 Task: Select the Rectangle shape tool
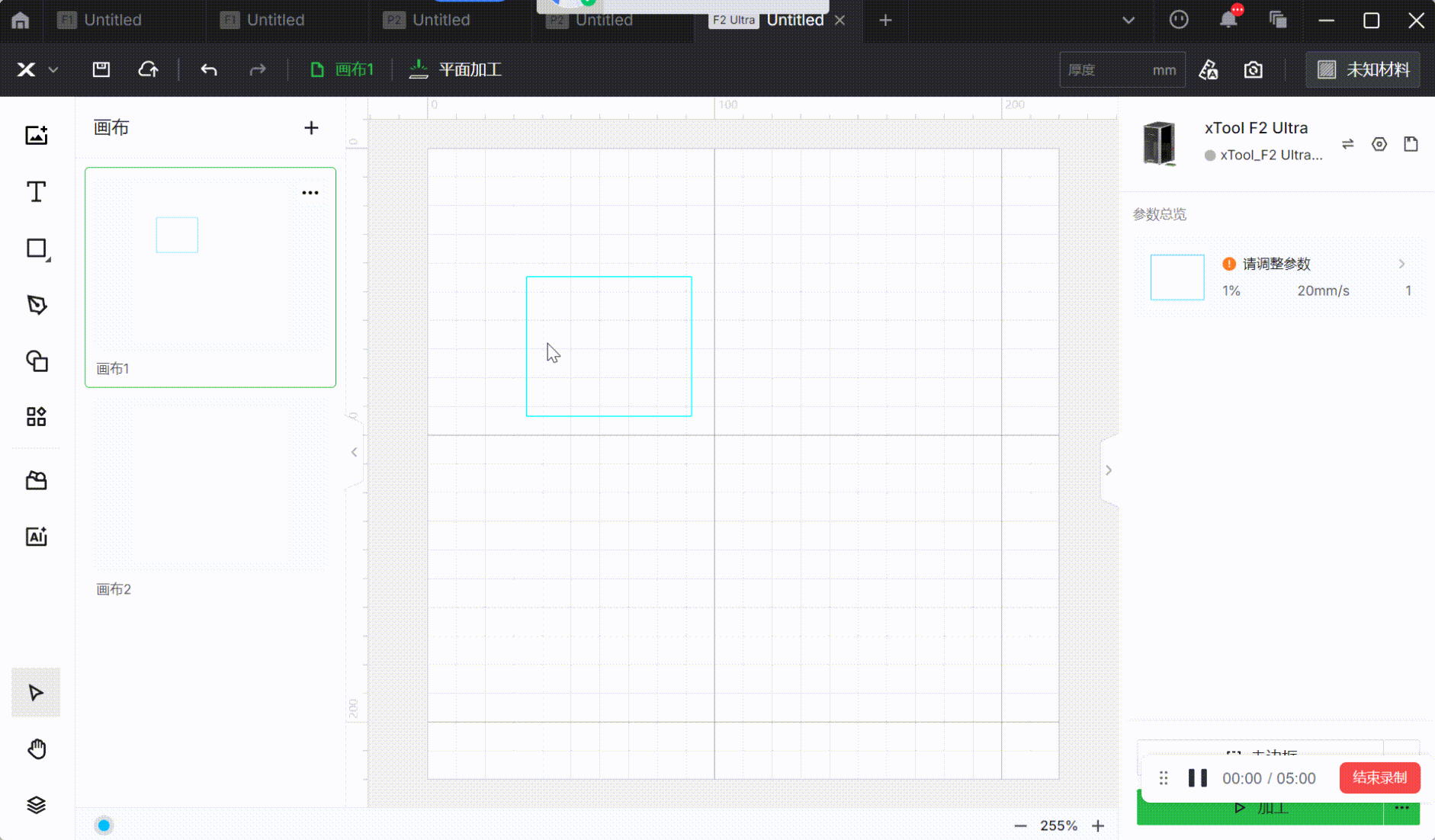(36, 248)
